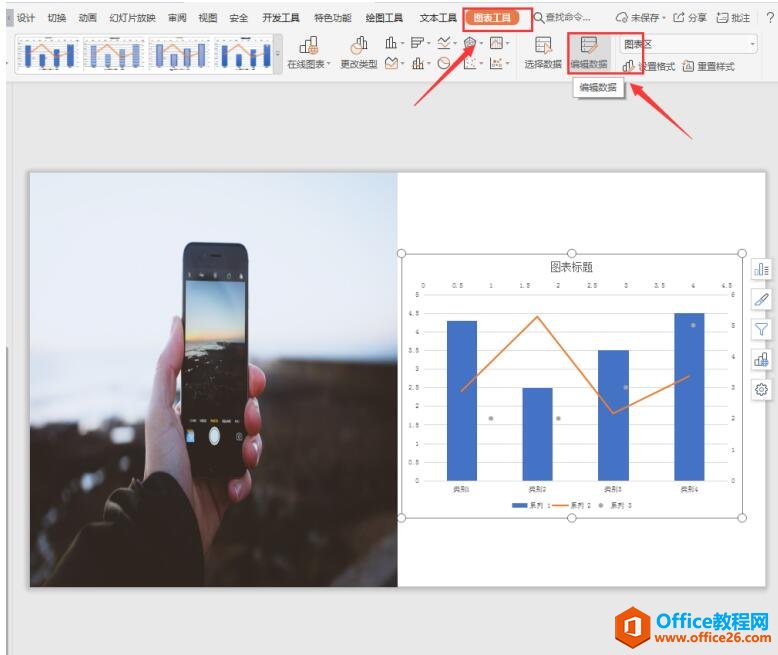
Task: Click the Comment (批注) icon
Action: click(733, 18)
